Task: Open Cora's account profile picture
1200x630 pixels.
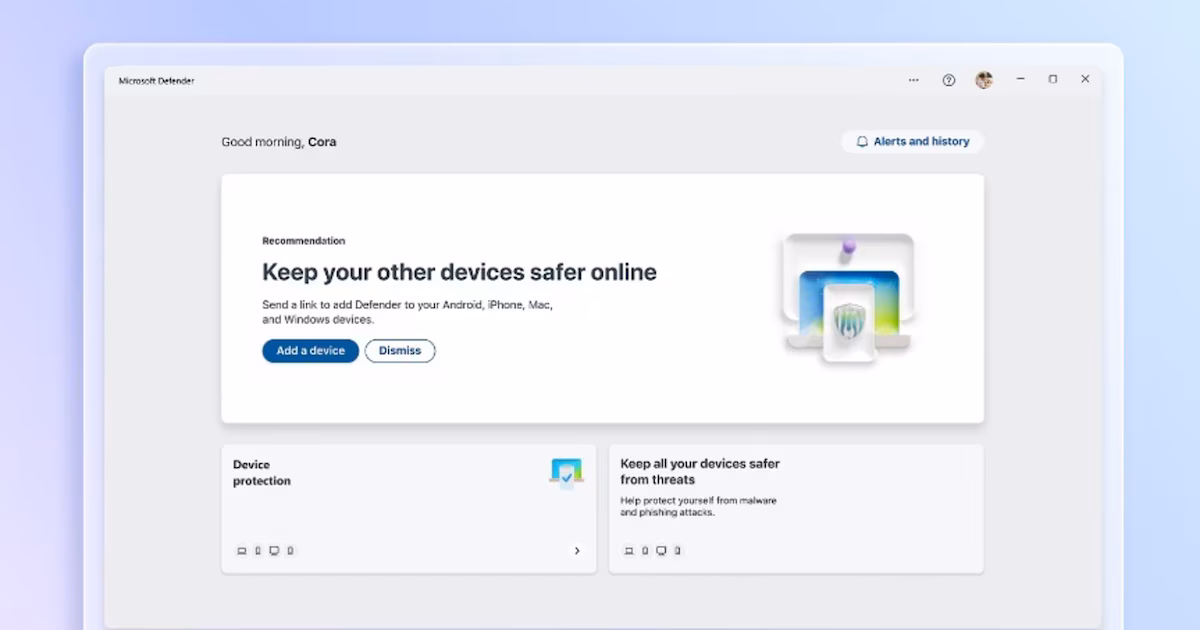Action: coord(984,80)
